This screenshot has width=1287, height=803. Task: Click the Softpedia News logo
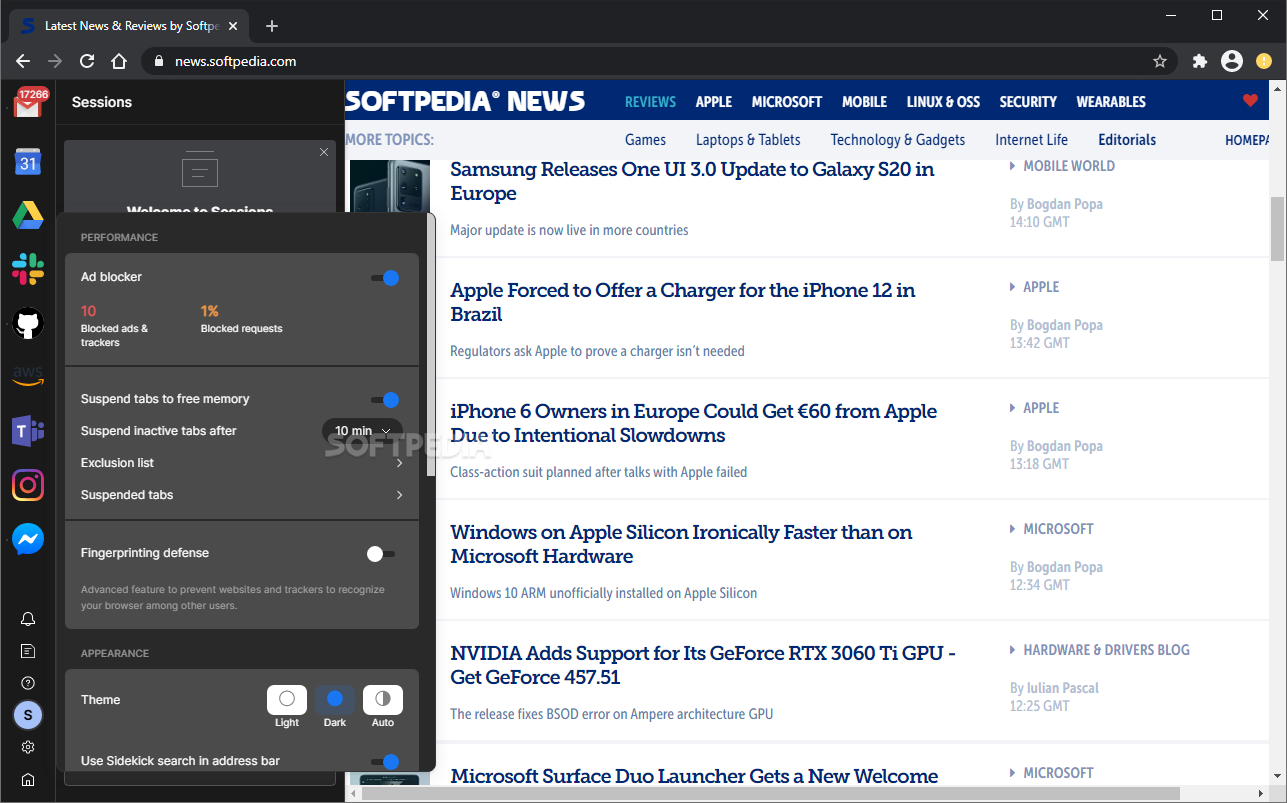coord(465,101)
